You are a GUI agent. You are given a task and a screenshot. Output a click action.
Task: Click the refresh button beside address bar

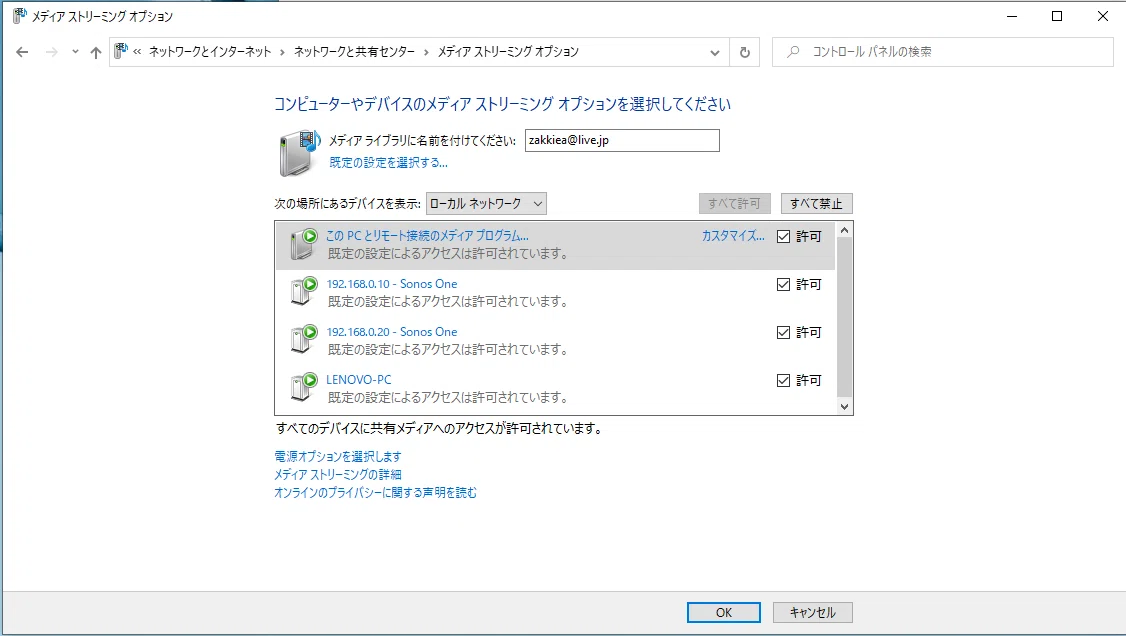745,52
